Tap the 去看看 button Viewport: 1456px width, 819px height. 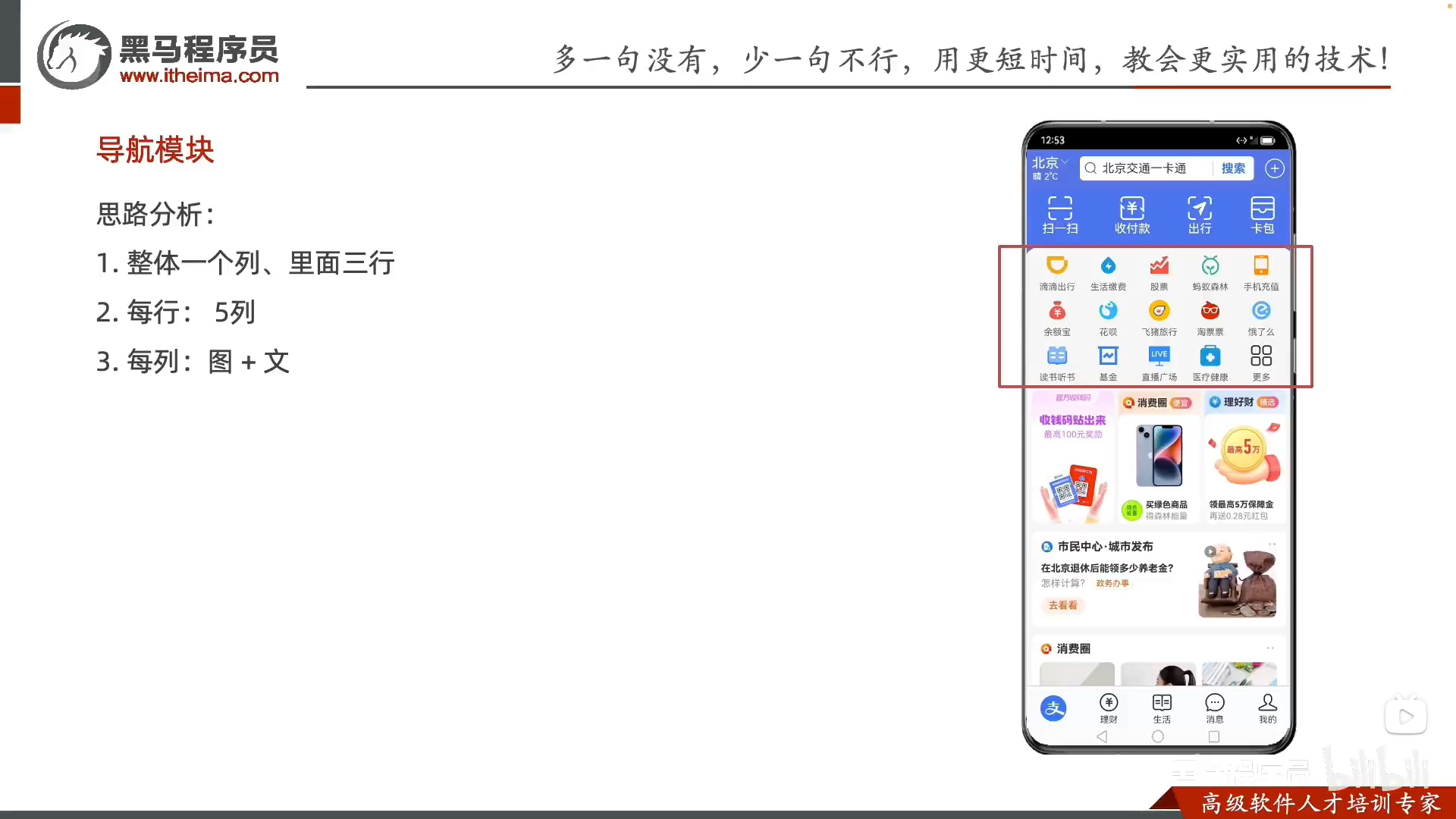coord(1063,605)
